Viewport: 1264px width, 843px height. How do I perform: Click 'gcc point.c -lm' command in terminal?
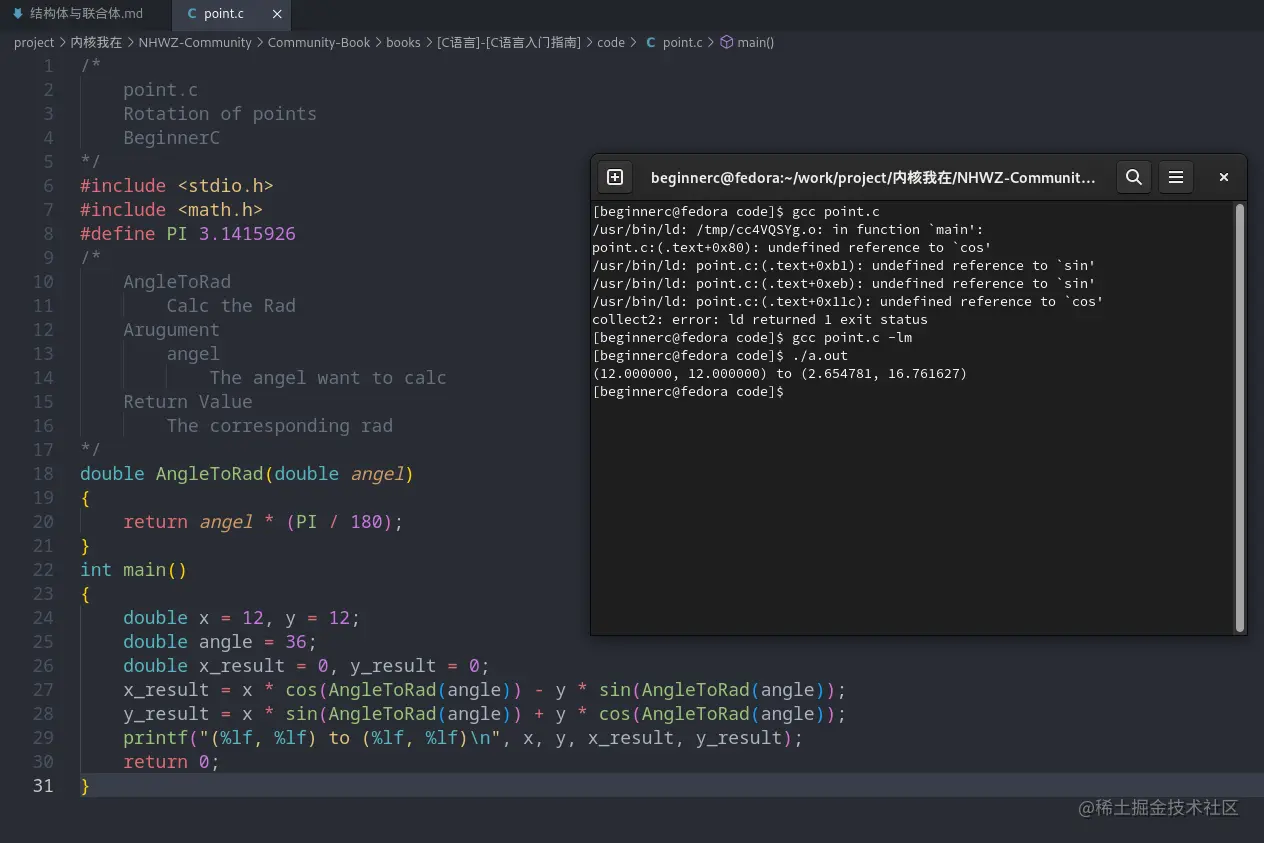[852, 337]
